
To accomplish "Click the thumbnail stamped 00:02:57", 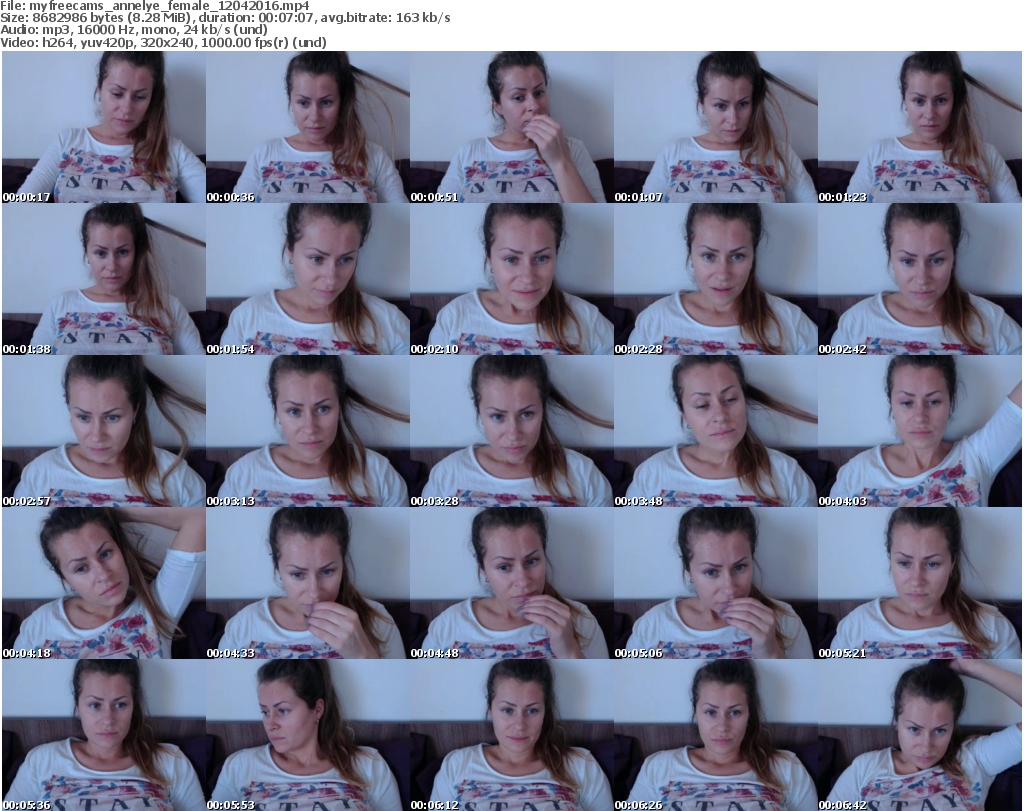I will click(104, 431).
